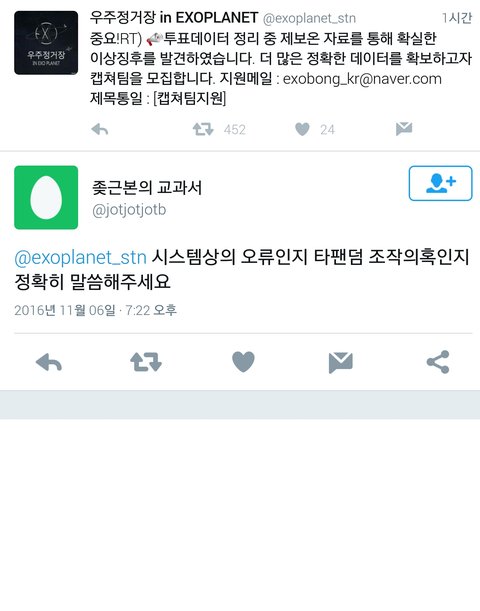Open 우주정거장 in EXOPLANET display name
480x611 pixels.
(174, 18)
